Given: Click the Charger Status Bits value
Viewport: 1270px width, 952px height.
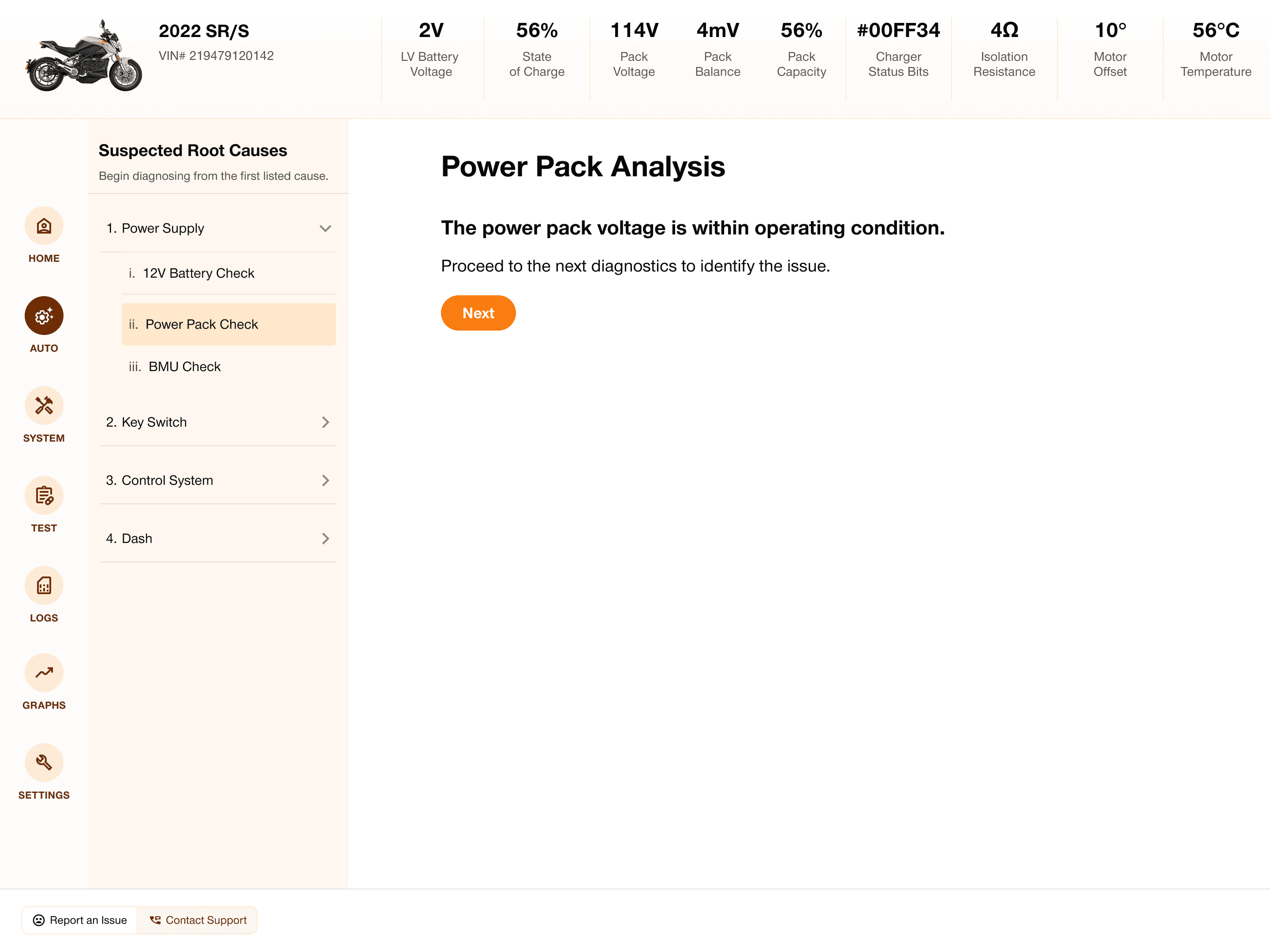Looking at the screenshot, I should coord(898,30).
